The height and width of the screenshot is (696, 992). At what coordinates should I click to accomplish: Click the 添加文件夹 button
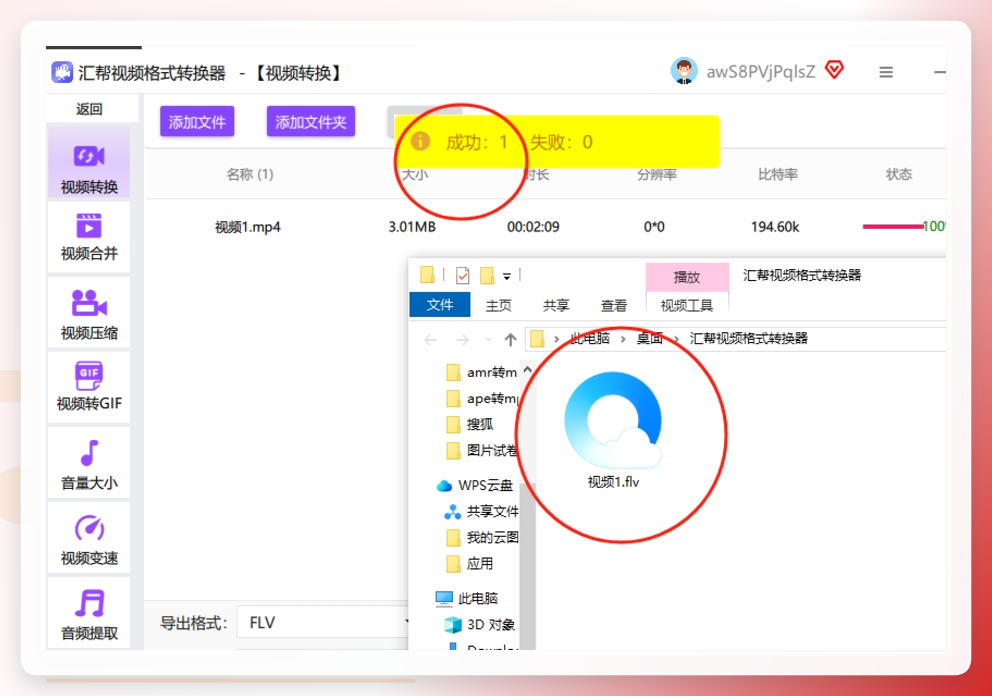coord(311,121)
